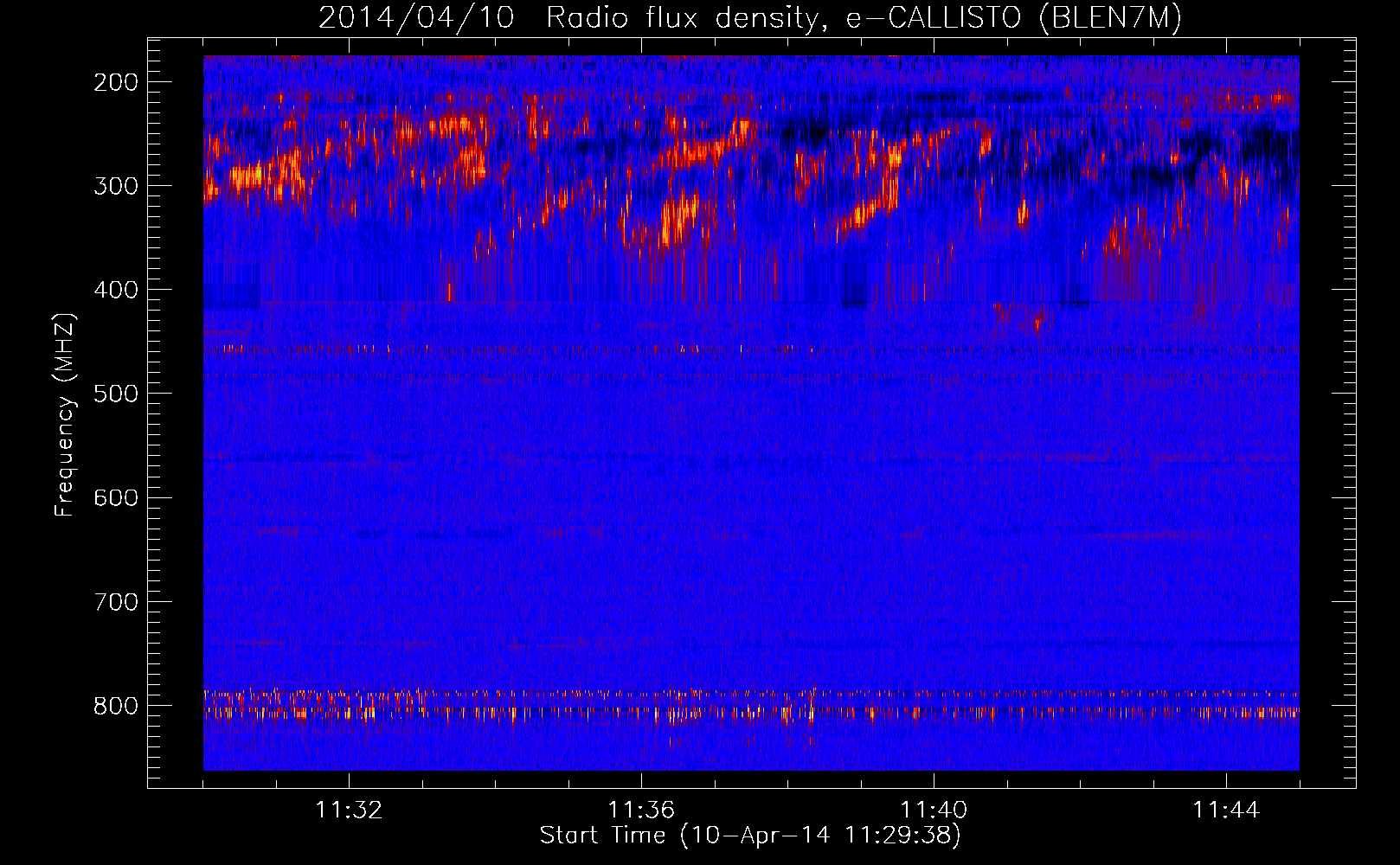The width and height of the screenshot is (1400, 865).
Task: Click the 700 frequency tick label
Action: [115, 601]
